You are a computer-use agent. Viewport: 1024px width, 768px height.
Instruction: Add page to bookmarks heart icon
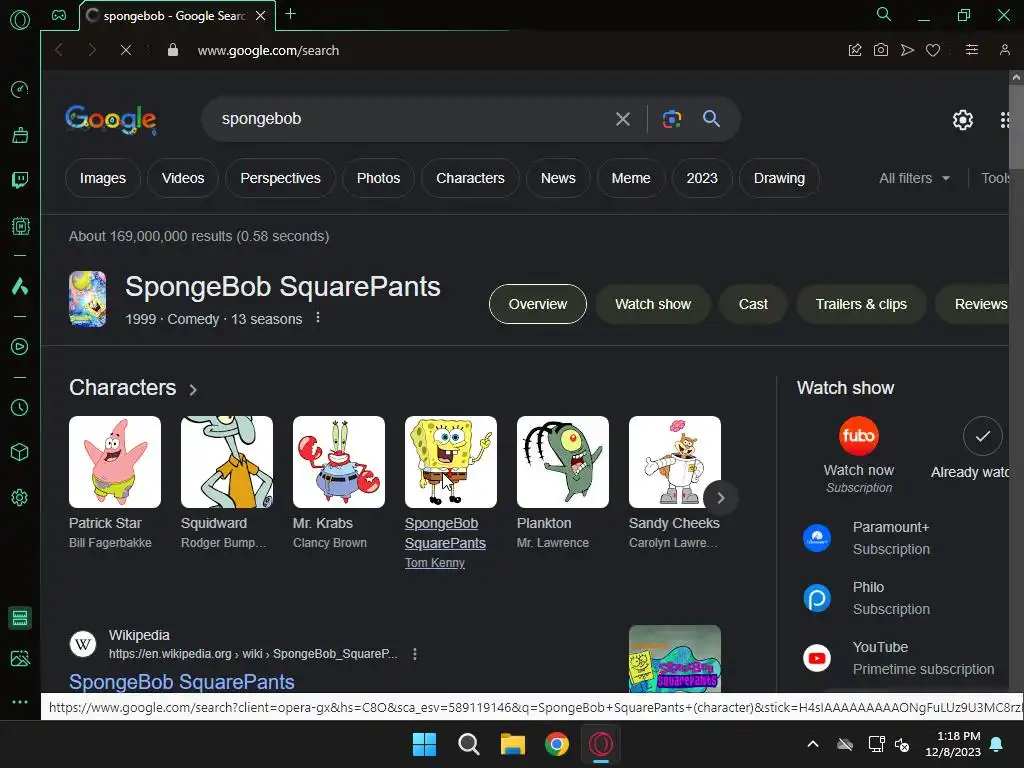(933, 50)
